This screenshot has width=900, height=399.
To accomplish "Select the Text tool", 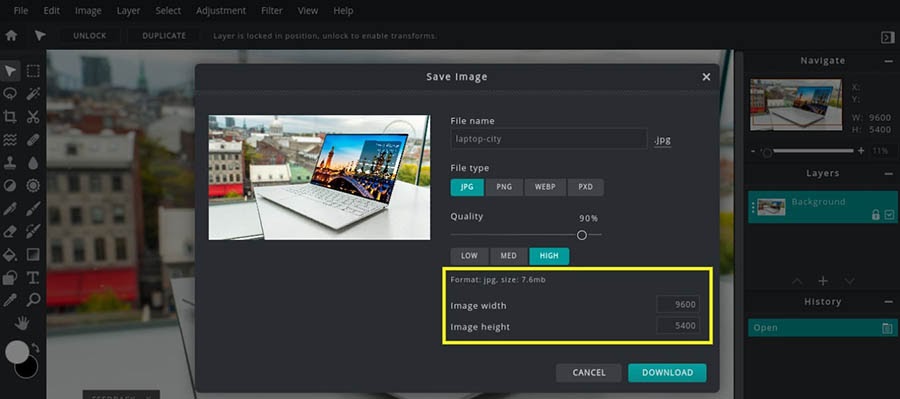I will [x=33, y=278].
